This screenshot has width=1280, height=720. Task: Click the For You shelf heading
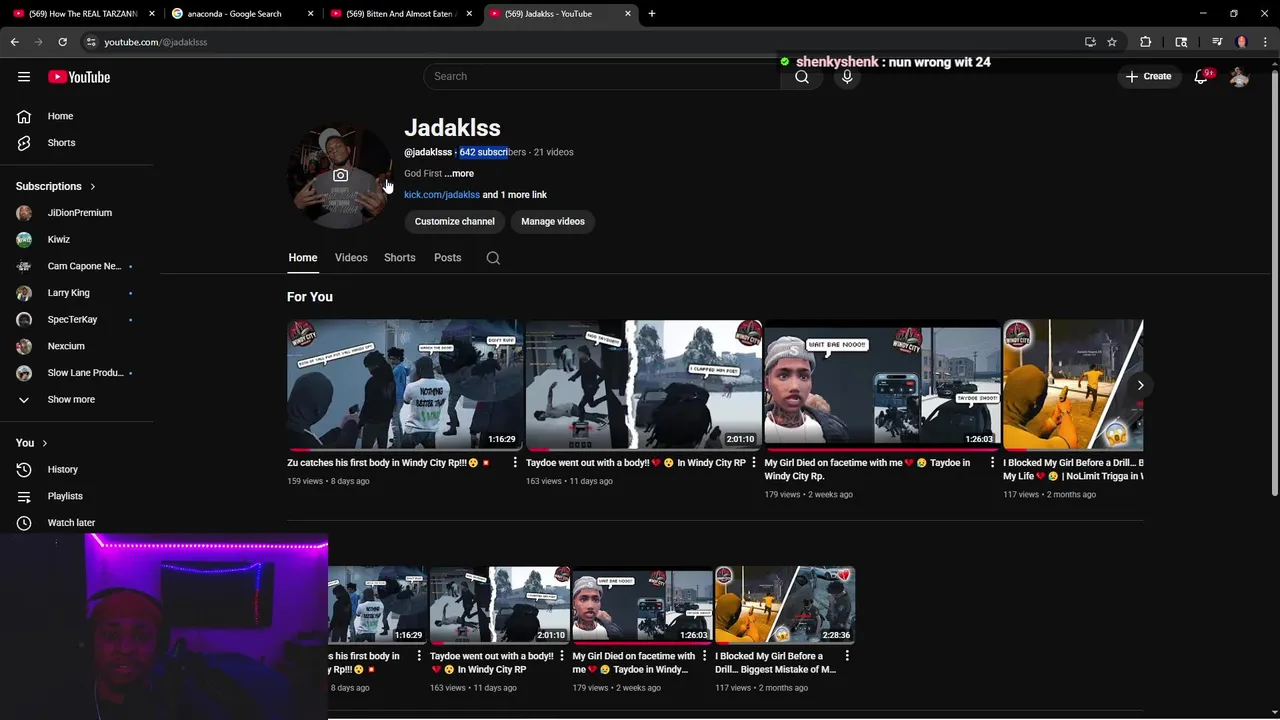pos(310,297)
